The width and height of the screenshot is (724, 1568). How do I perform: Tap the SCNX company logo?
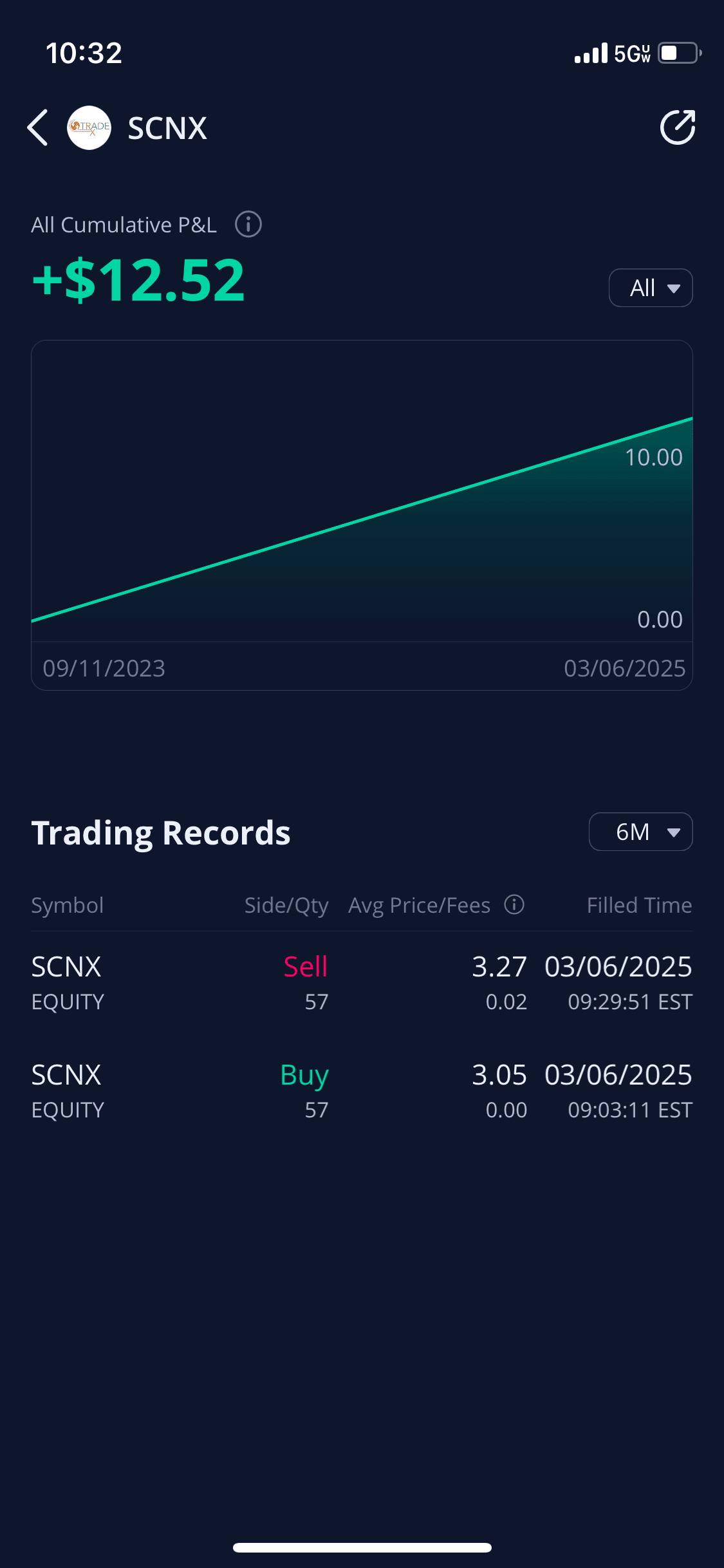tap(89, 127)
